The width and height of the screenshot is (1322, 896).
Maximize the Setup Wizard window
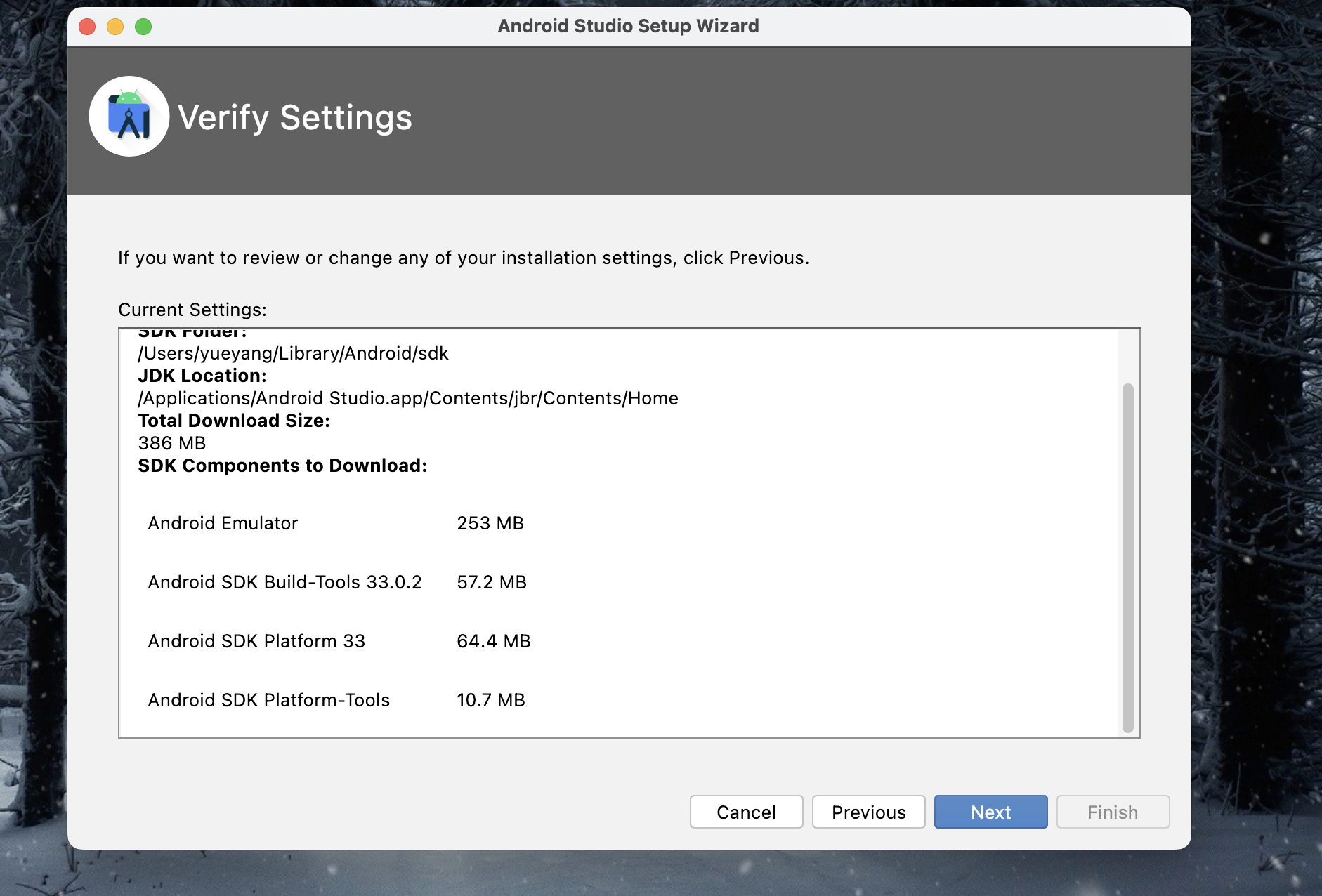tap(143, 27)
